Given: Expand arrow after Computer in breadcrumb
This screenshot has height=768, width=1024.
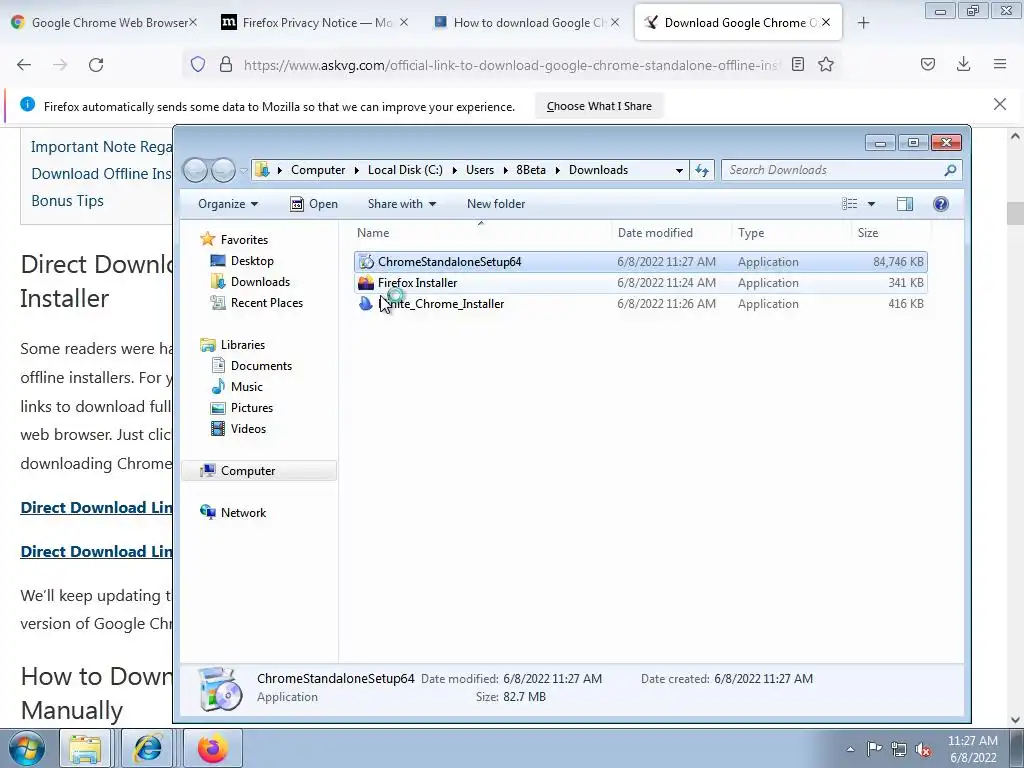Looking at the screenshot, I should point(357,170).
